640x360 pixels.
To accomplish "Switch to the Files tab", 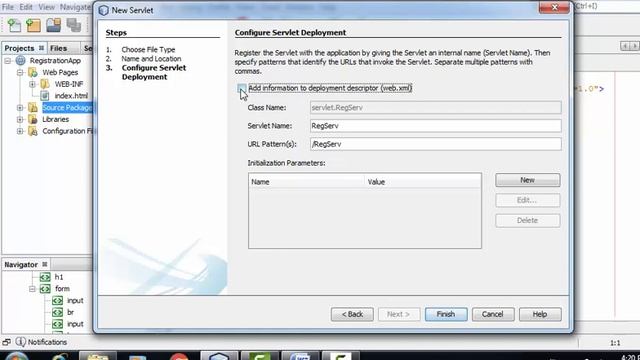I will coord(58,48).
